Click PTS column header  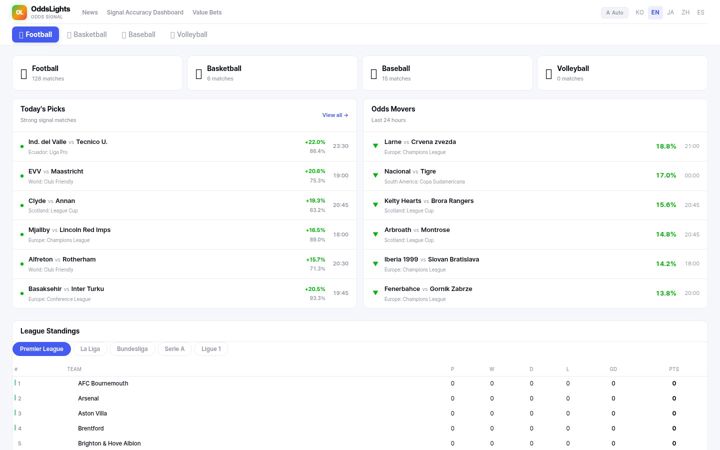click(674, 369)
